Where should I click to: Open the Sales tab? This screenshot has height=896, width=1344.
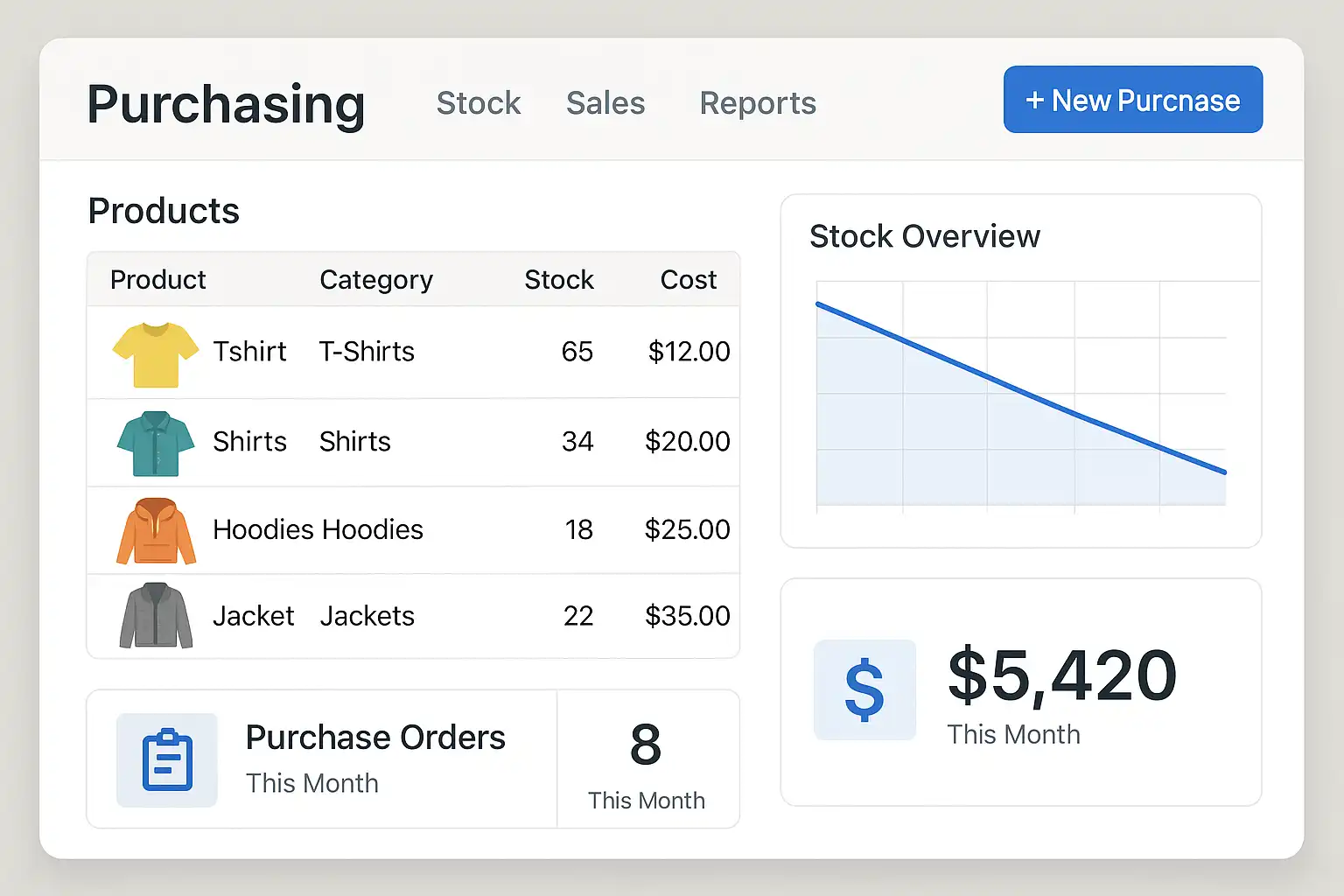coord(605,103)
